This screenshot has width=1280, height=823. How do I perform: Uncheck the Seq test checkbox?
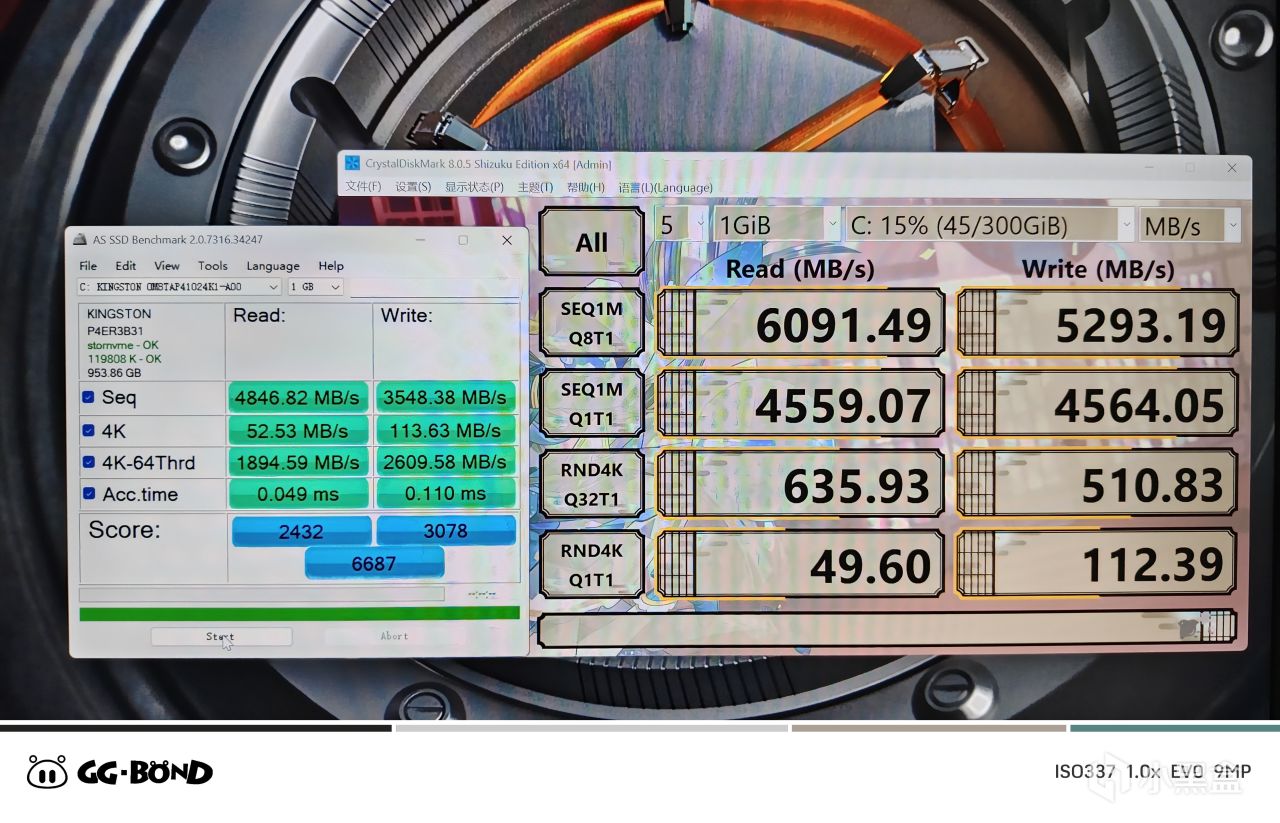click(x=89, y=397)
